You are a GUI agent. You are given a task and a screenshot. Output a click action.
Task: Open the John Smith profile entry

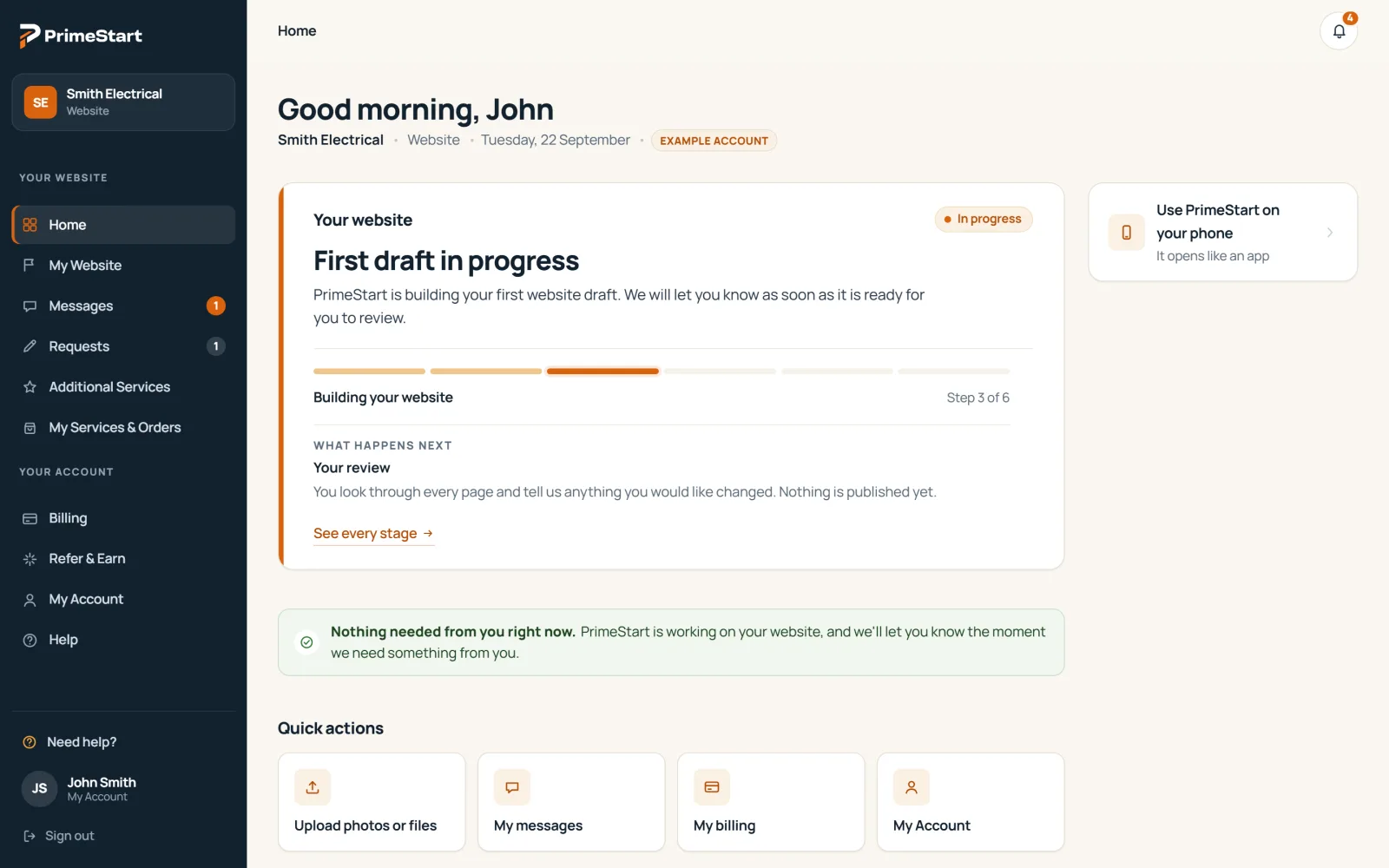tap(123, 788)
